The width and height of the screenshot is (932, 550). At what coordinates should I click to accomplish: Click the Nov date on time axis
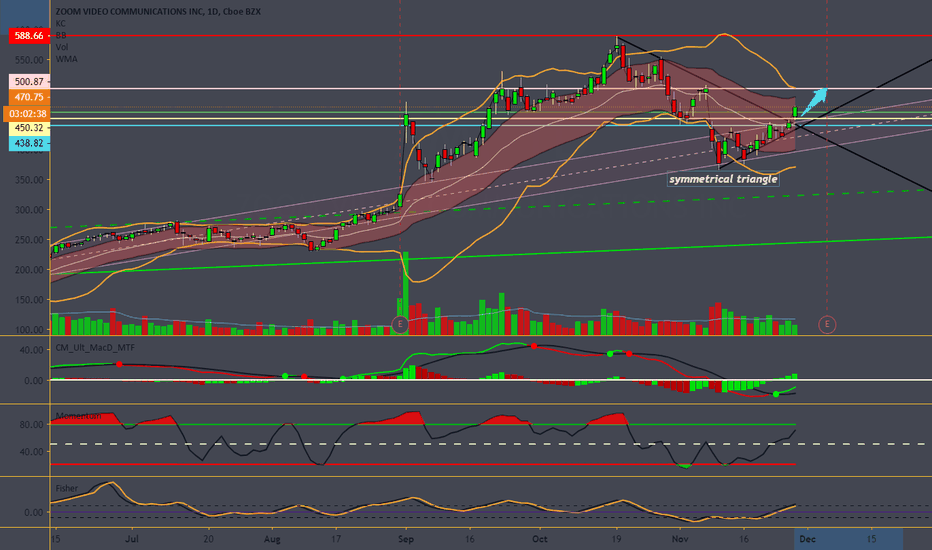[x=680, y=539]
